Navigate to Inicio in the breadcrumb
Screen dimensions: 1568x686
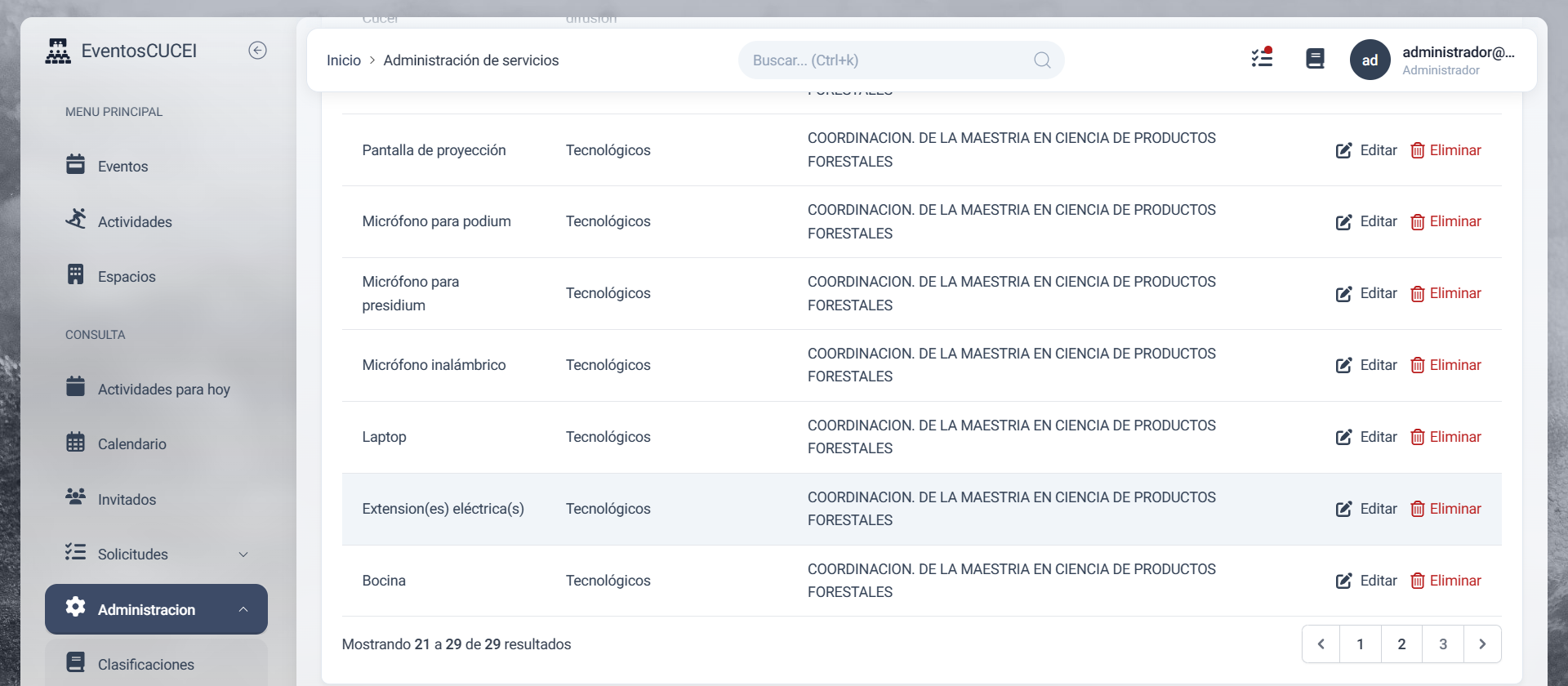tap(343, 60)
